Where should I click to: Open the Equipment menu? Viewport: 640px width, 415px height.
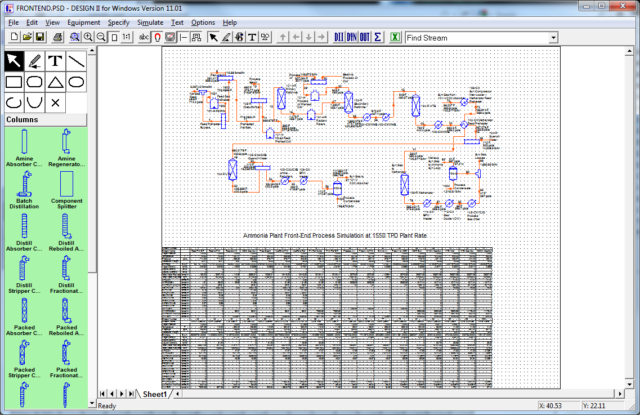point(84,22)
